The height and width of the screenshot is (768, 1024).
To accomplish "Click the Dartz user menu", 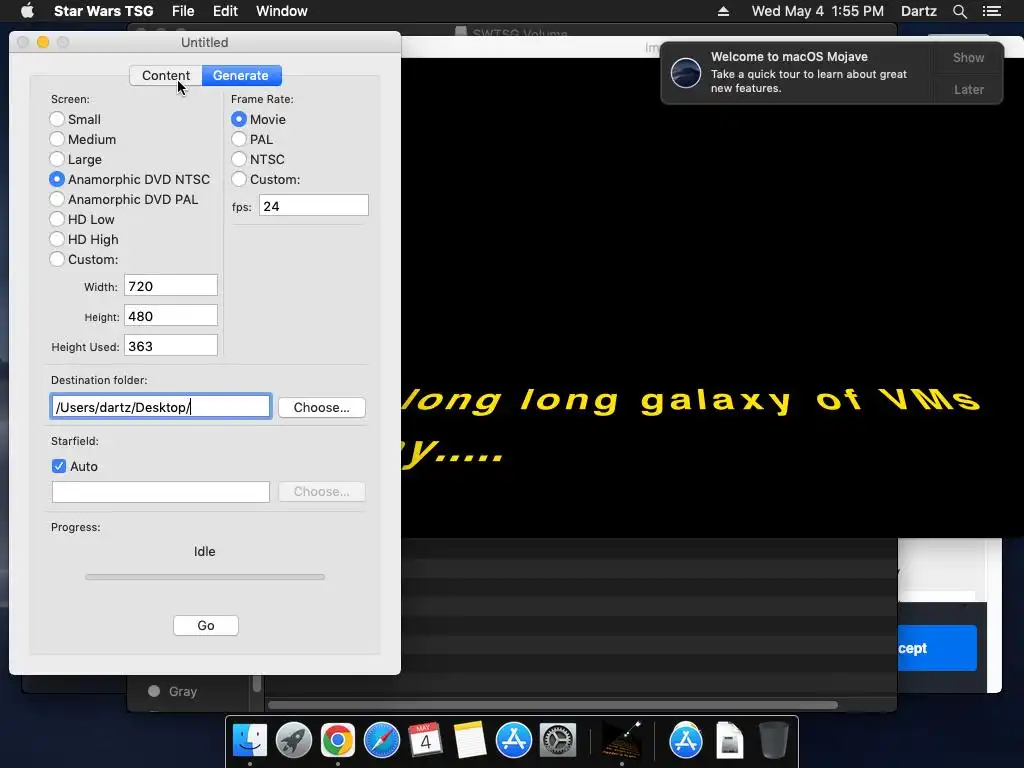I will pos(918,11).
